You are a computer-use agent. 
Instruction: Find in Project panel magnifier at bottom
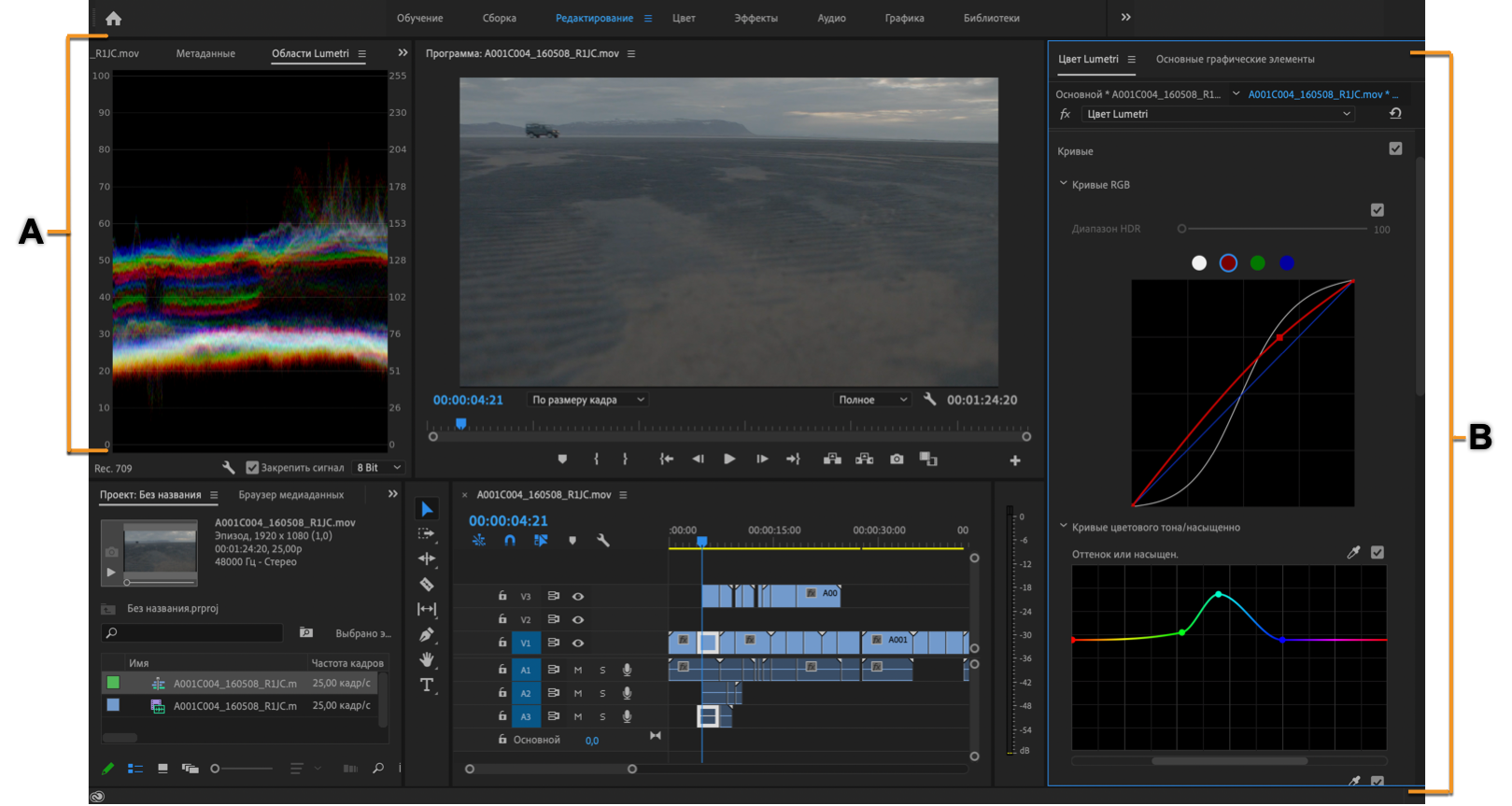[378, 769]
